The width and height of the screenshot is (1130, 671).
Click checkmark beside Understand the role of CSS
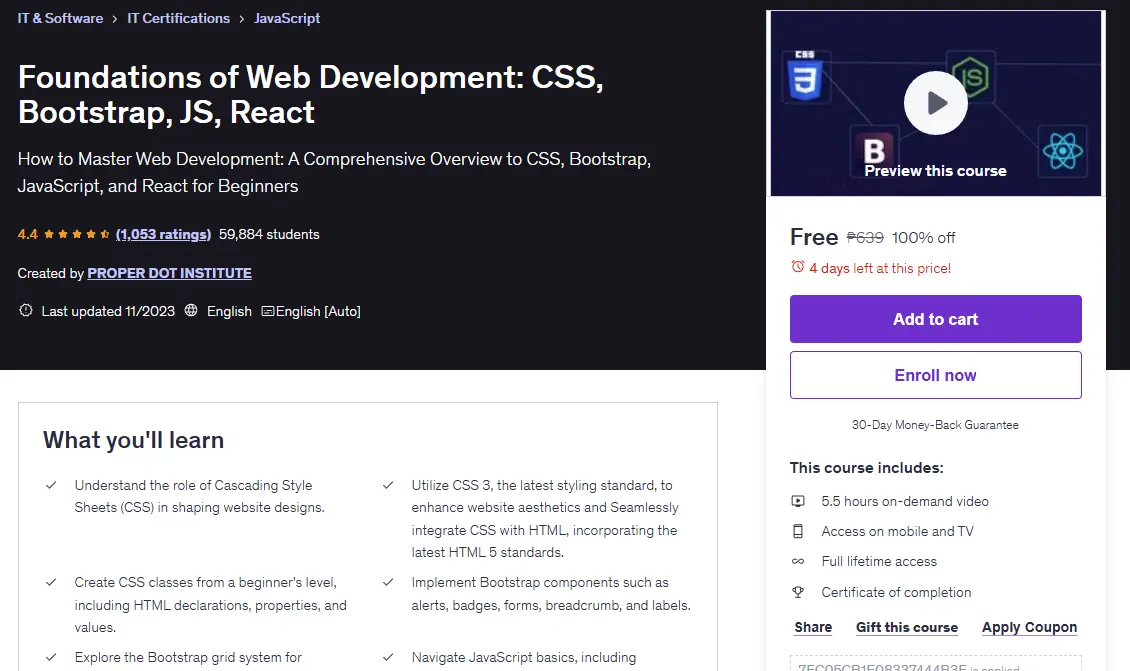pyautogui.click(x=51, y=485)
